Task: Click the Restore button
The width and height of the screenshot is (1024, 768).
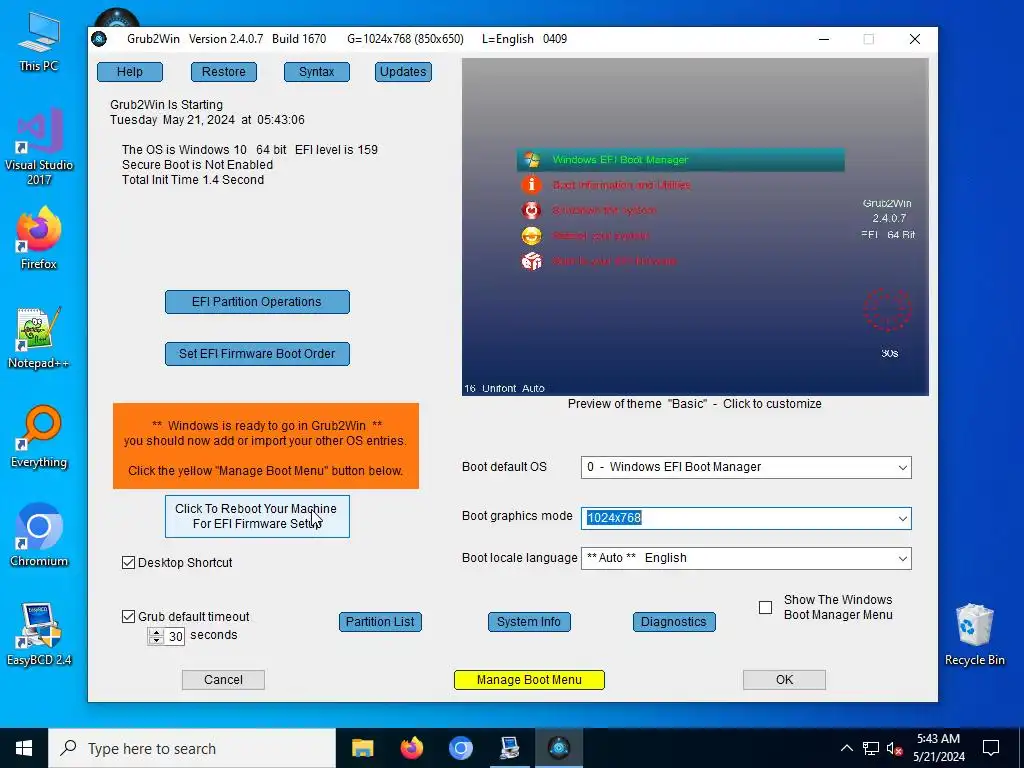Action: [x=224, y=72]
